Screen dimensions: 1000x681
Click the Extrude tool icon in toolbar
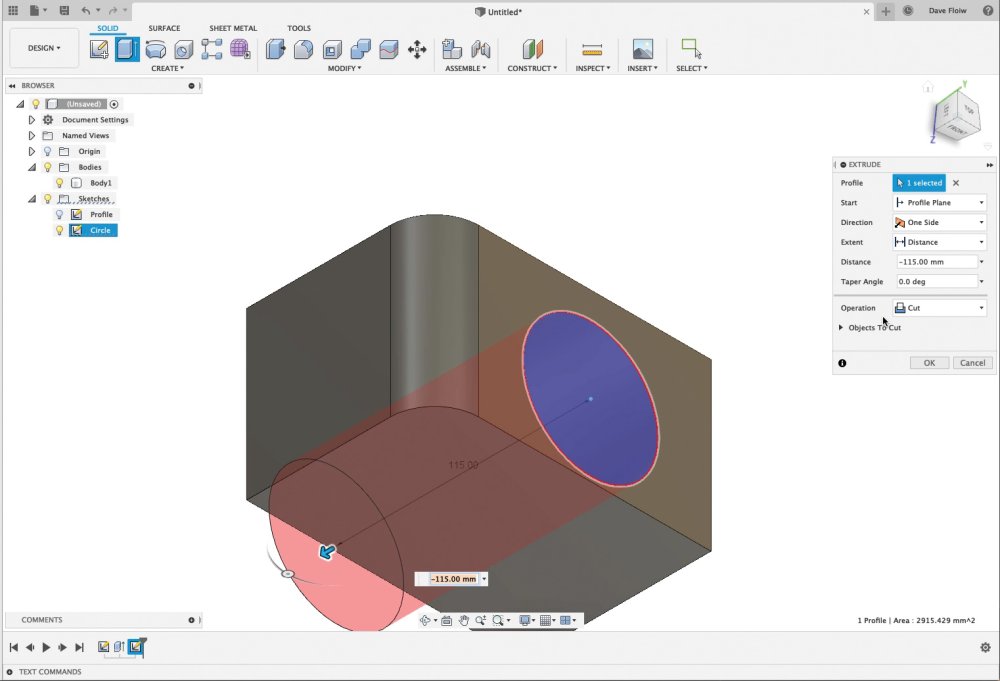pyautogui.click(x=127, y=49)
